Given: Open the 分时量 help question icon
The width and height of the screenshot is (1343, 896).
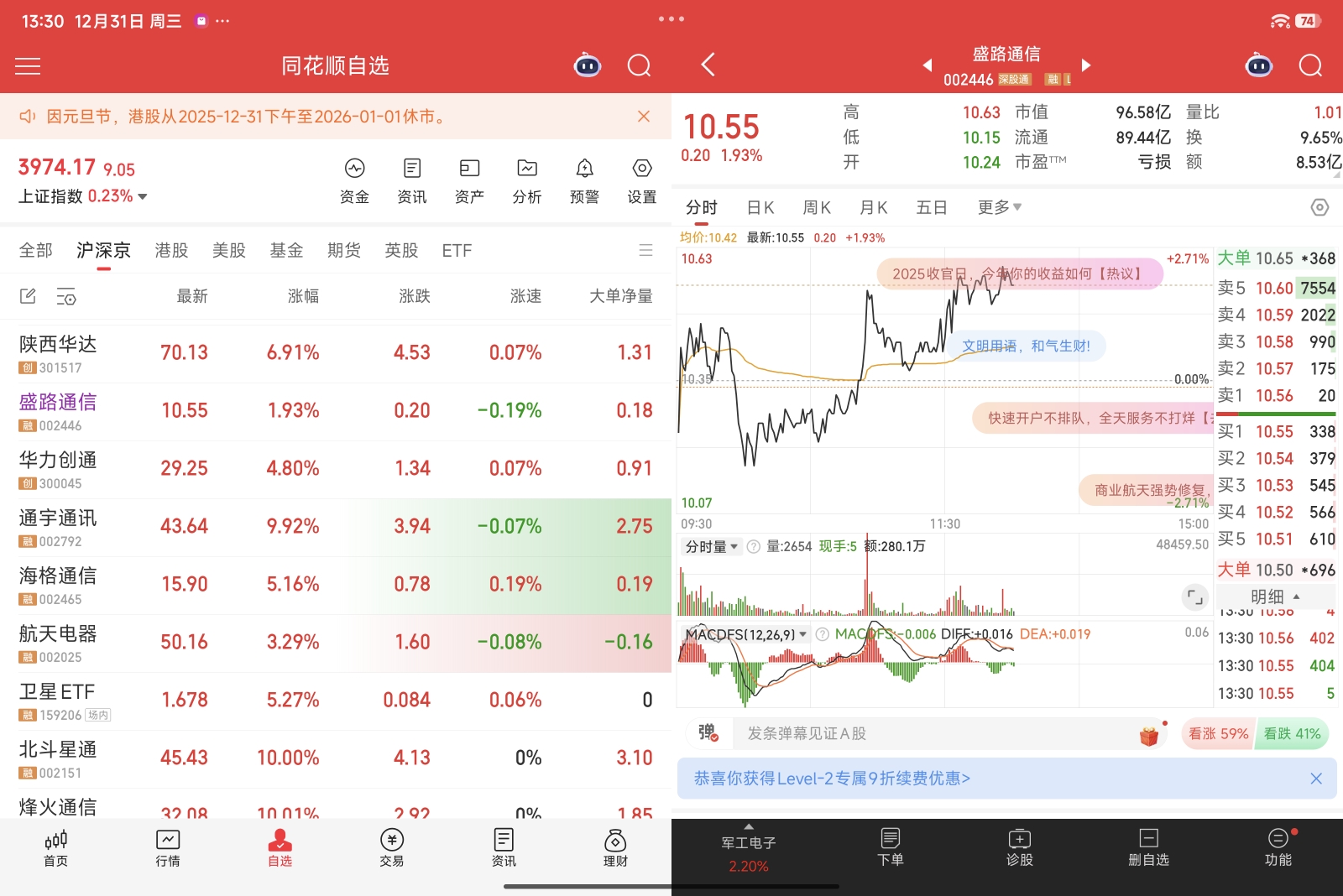Looking at the screenshot, I should [x=754, y=546].
